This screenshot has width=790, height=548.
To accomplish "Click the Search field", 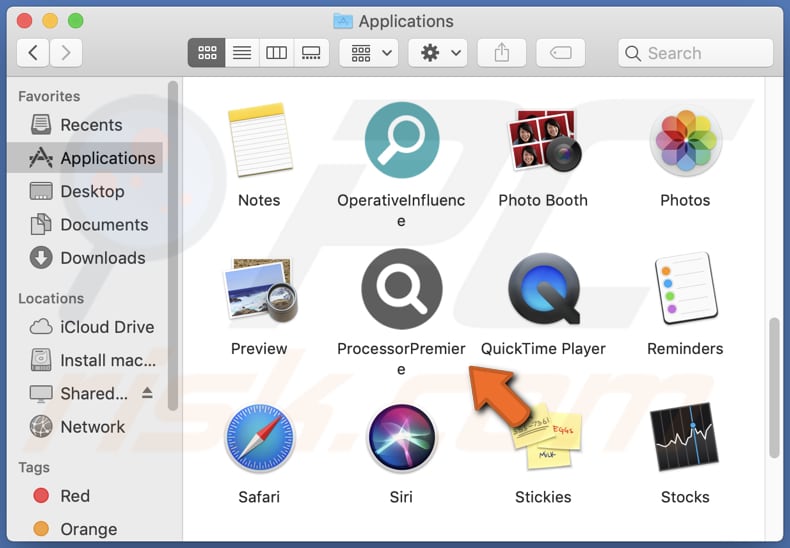I will (695, 53).
